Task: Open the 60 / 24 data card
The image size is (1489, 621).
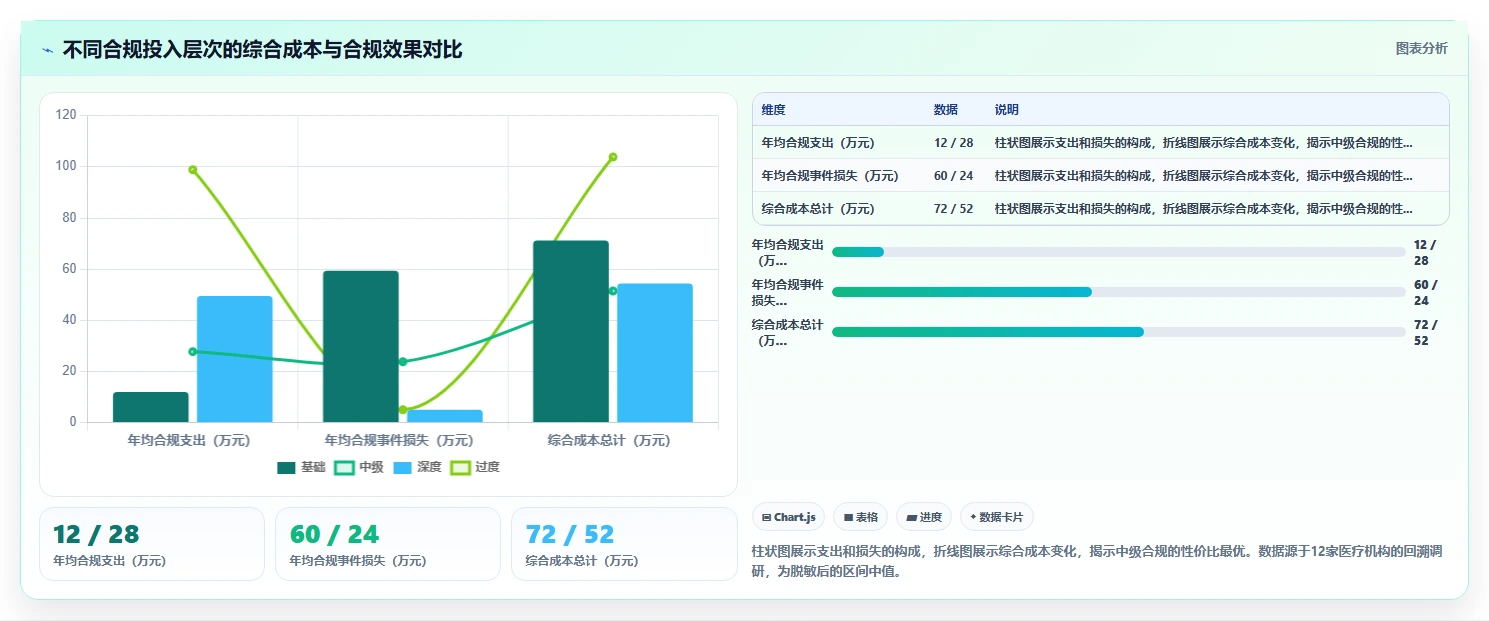Action: (388, 544)
